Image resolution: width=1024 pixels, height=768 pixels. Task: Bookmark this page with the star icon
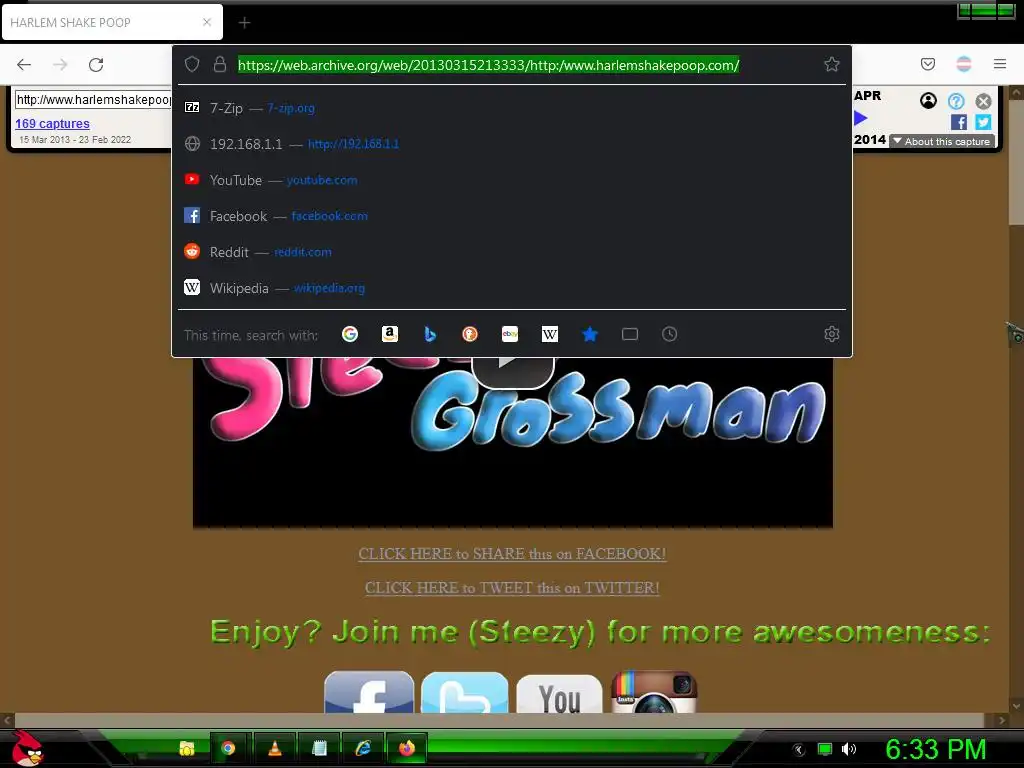[x=831, y=64]
